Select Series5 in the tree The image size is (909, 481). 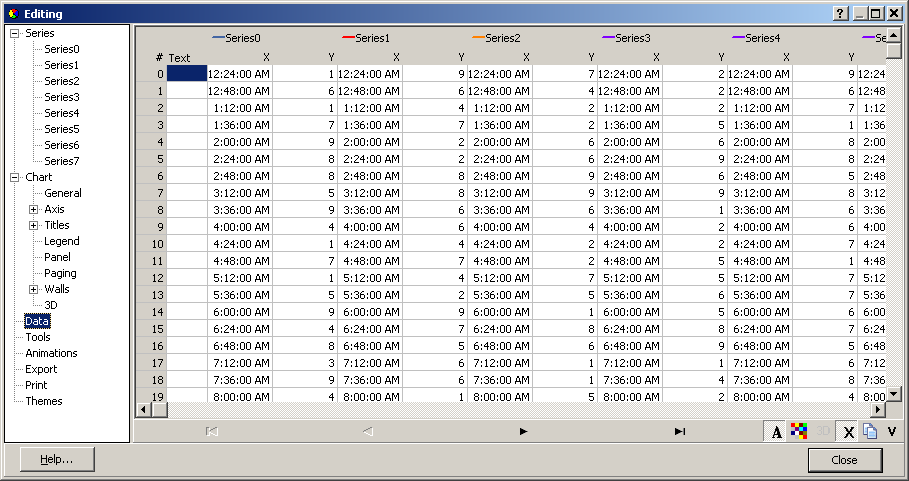(61, 129)
